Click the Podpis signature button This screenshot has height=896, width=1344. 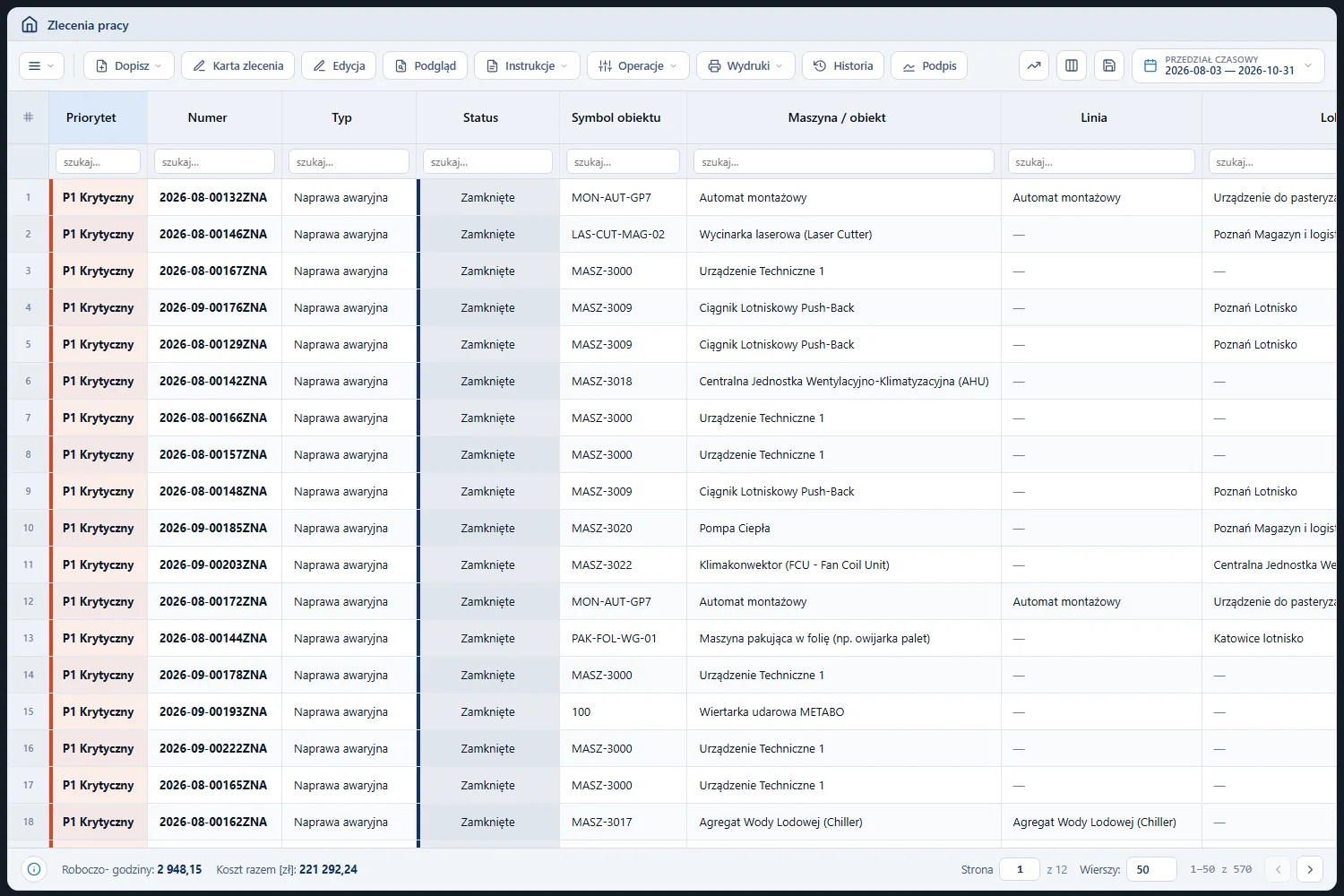pyautogui.click(x=929, y=65)
